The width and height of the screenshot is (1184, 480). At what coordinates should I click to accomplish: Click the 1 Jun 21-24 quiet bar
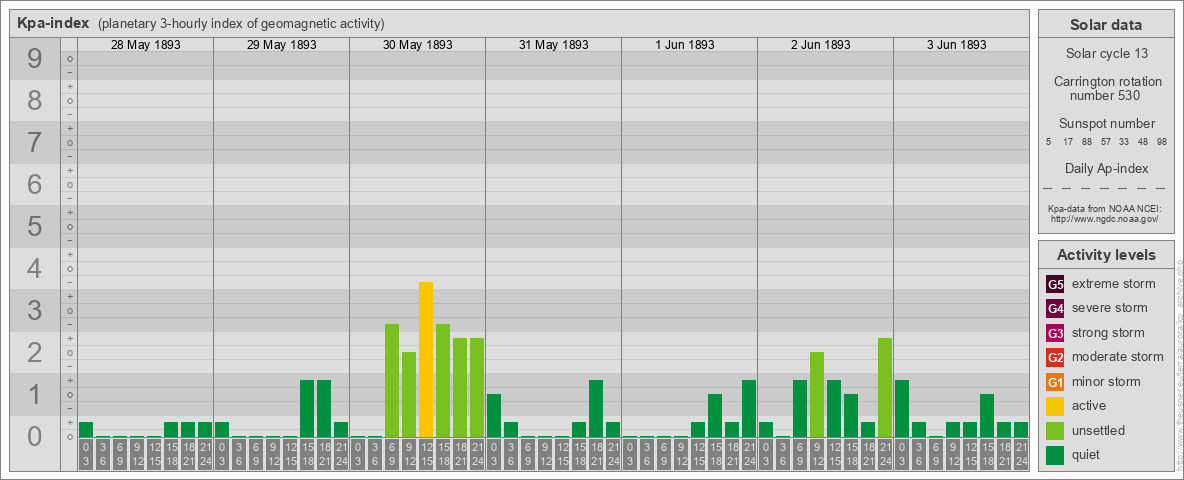pos(749,408)
